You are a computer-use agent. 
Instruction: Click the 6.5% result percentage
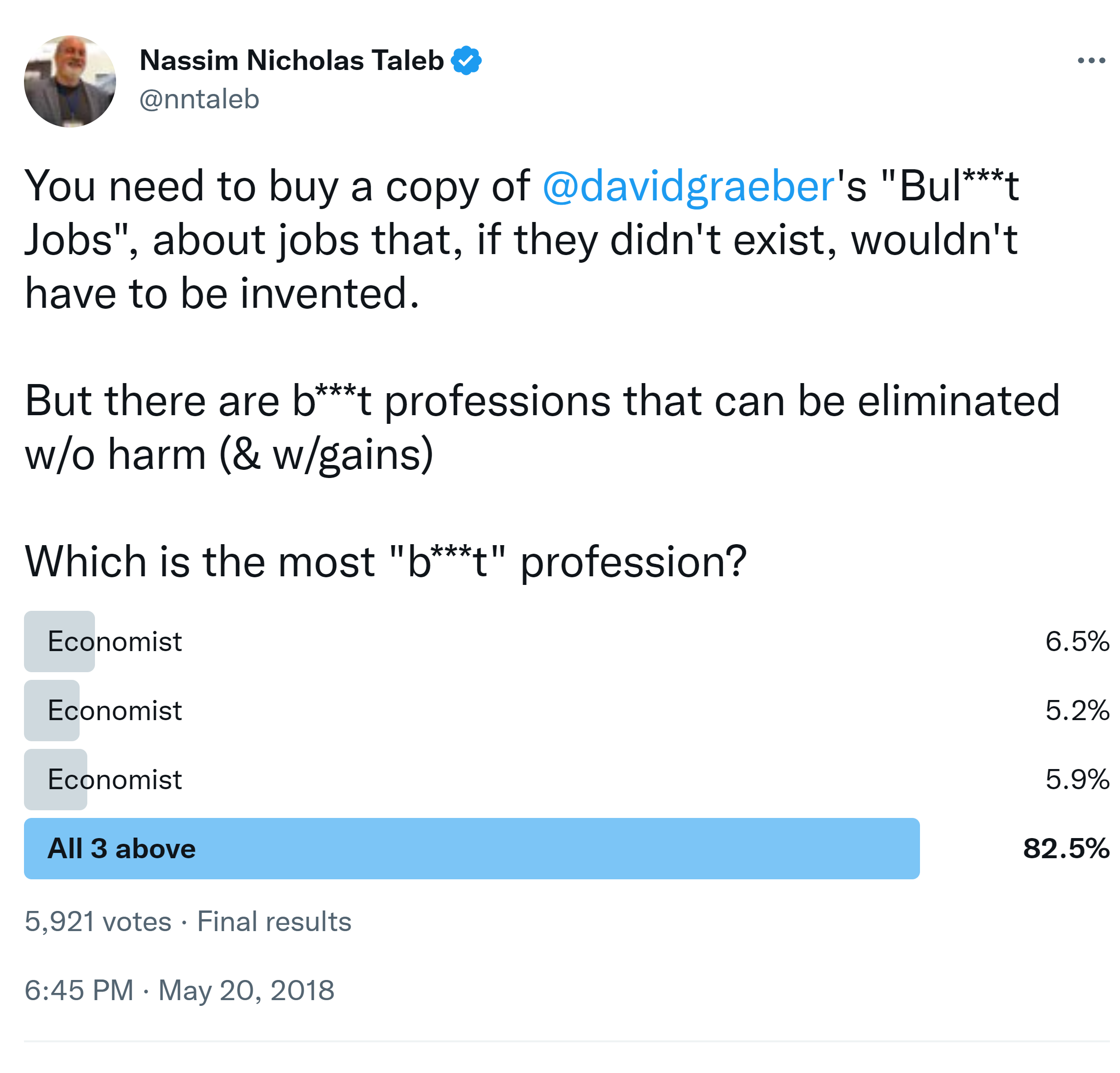[x=1076, y=641]
